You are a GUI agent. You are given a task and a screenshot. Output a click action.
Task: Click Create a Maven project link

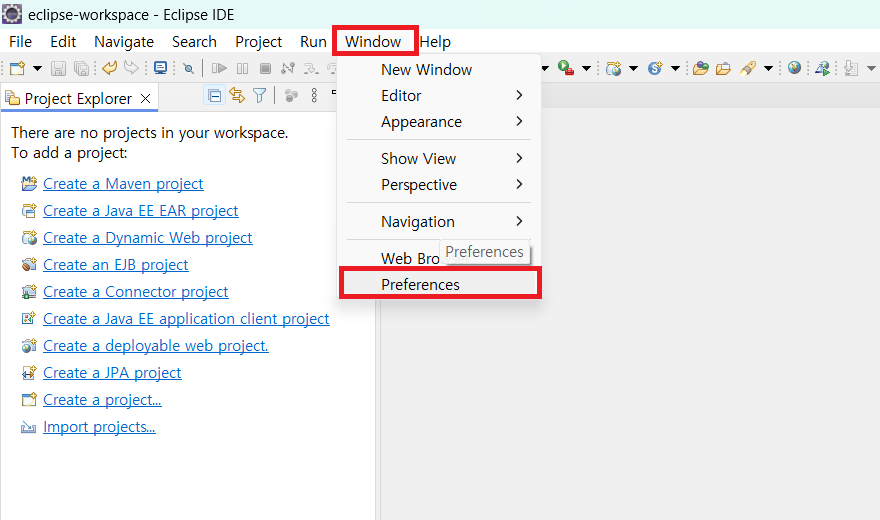[x=123, y=184]
